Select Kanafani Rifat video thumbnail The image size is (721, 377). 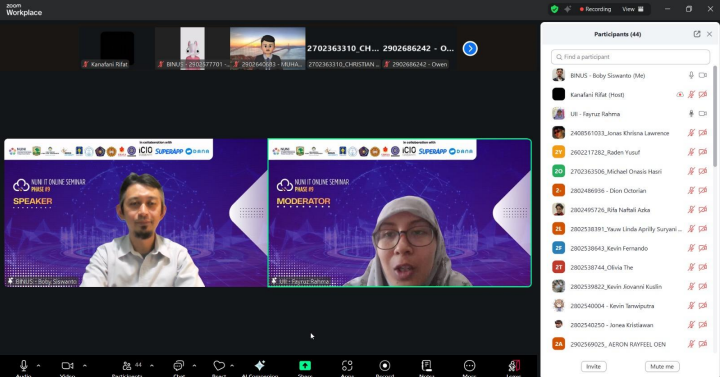(x=117, y=48)
